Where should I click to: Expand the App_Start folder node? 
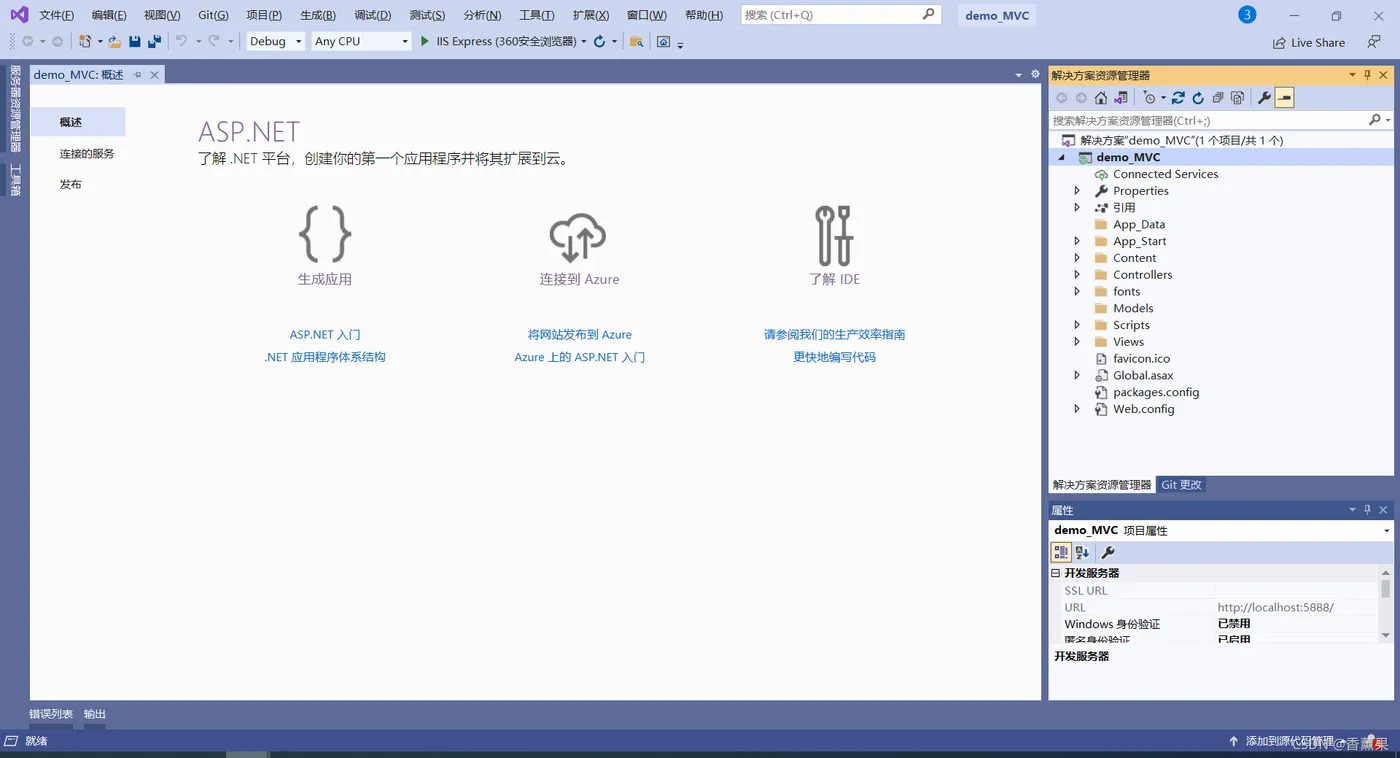[x=1077, y=241]
